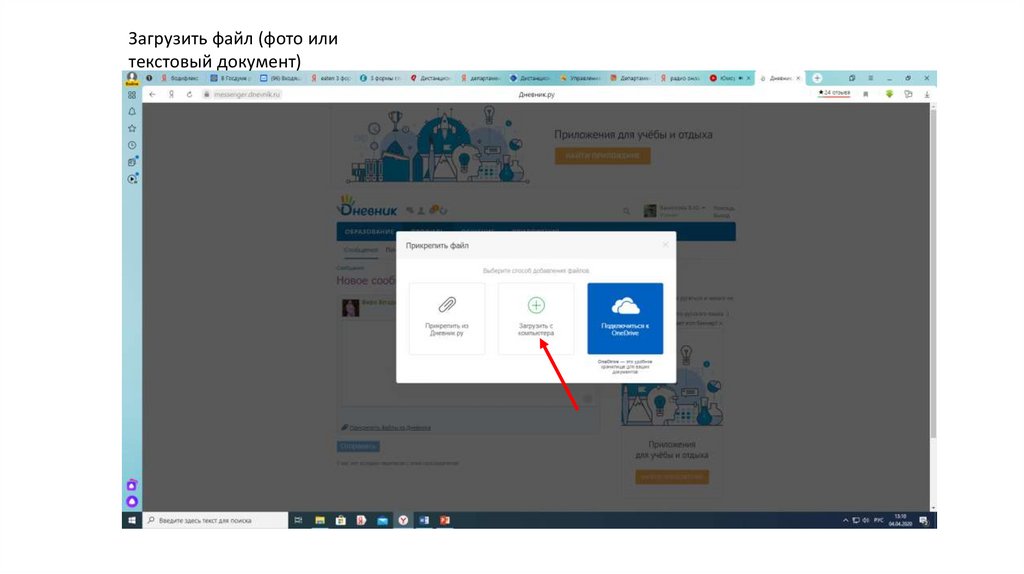This screenshot has width=1024, height=574.
Task: Open Microsoft Store from taskbar
Action: click(340, 520)
